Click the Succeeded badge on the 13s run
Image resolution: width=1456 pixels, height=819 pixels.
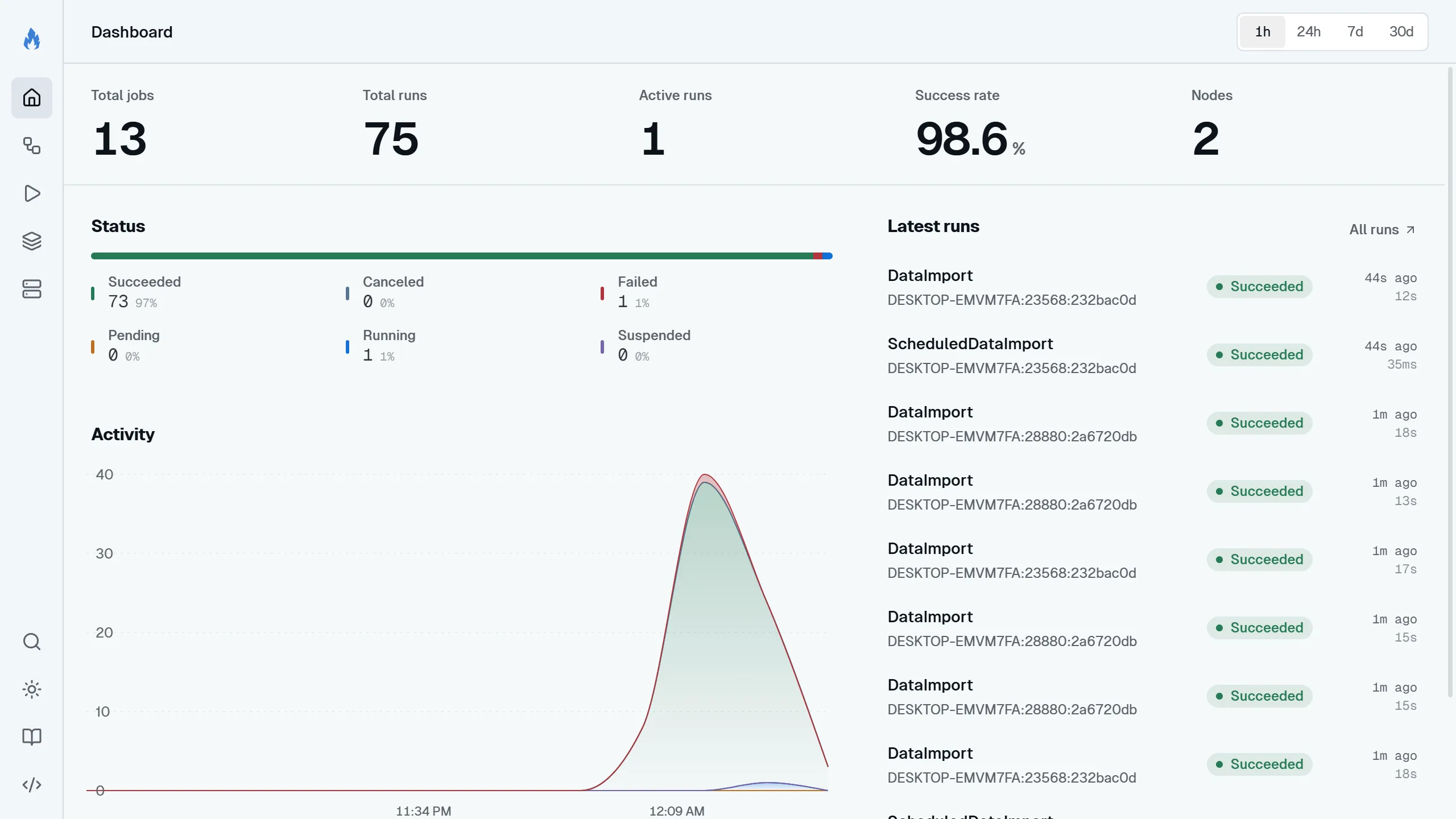pyautogui.click(x=1260, y=491)
